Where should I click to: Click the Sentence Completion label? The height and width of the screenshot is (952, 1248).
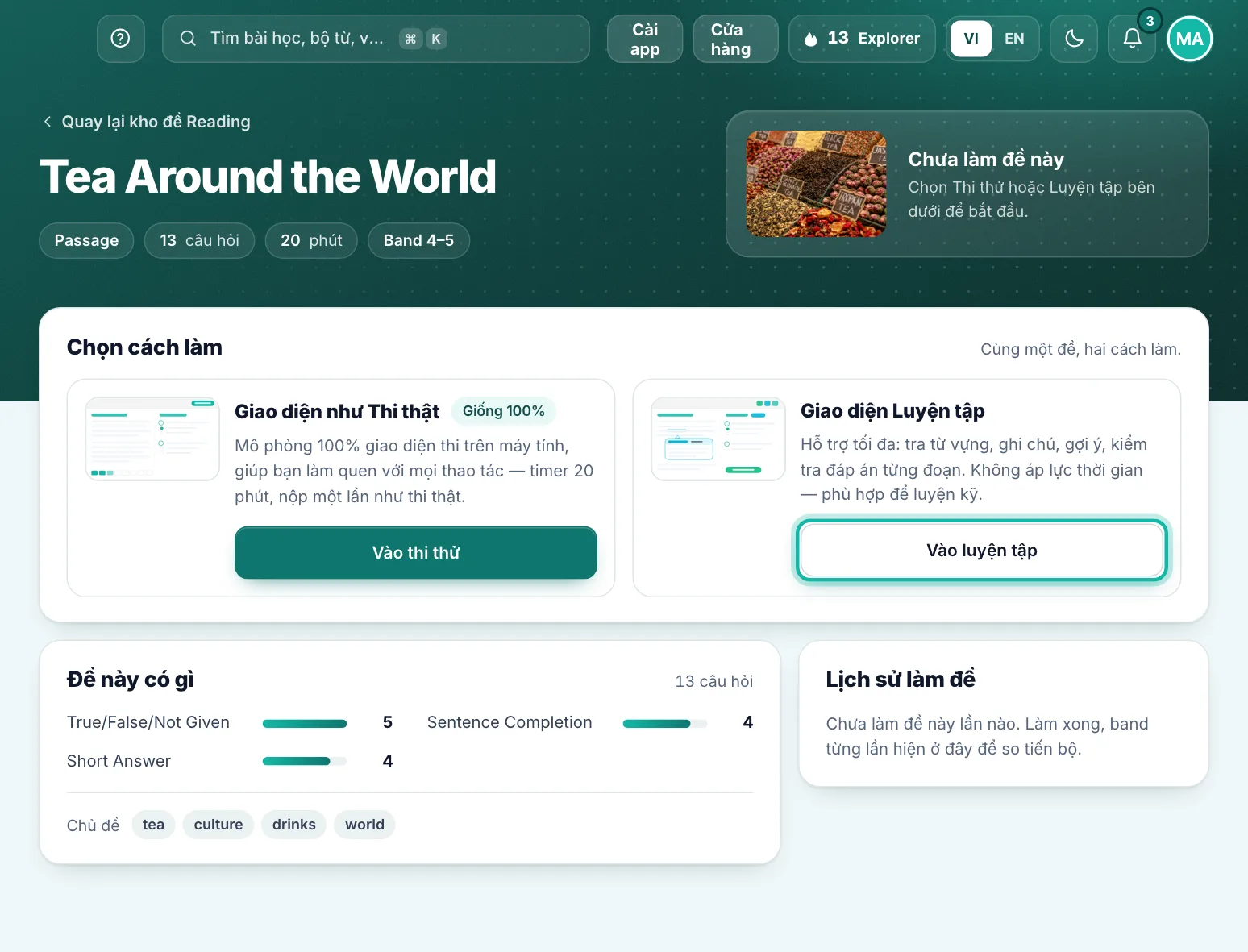510,722
